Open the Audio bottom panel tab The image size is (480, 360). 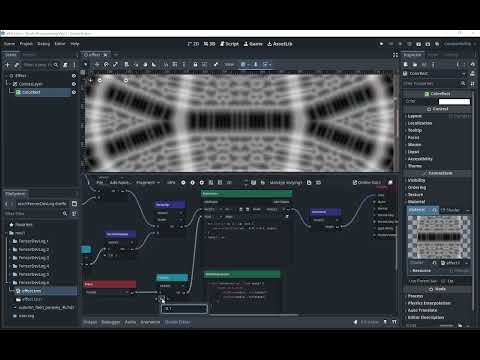click(130, 322)
